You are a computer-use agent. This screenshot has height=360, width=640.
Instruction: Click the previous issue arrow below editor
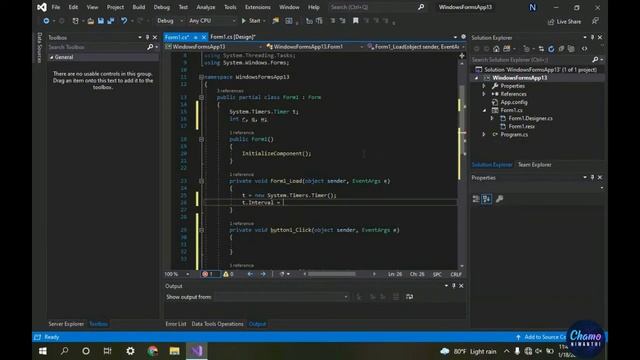click(250, 274)
